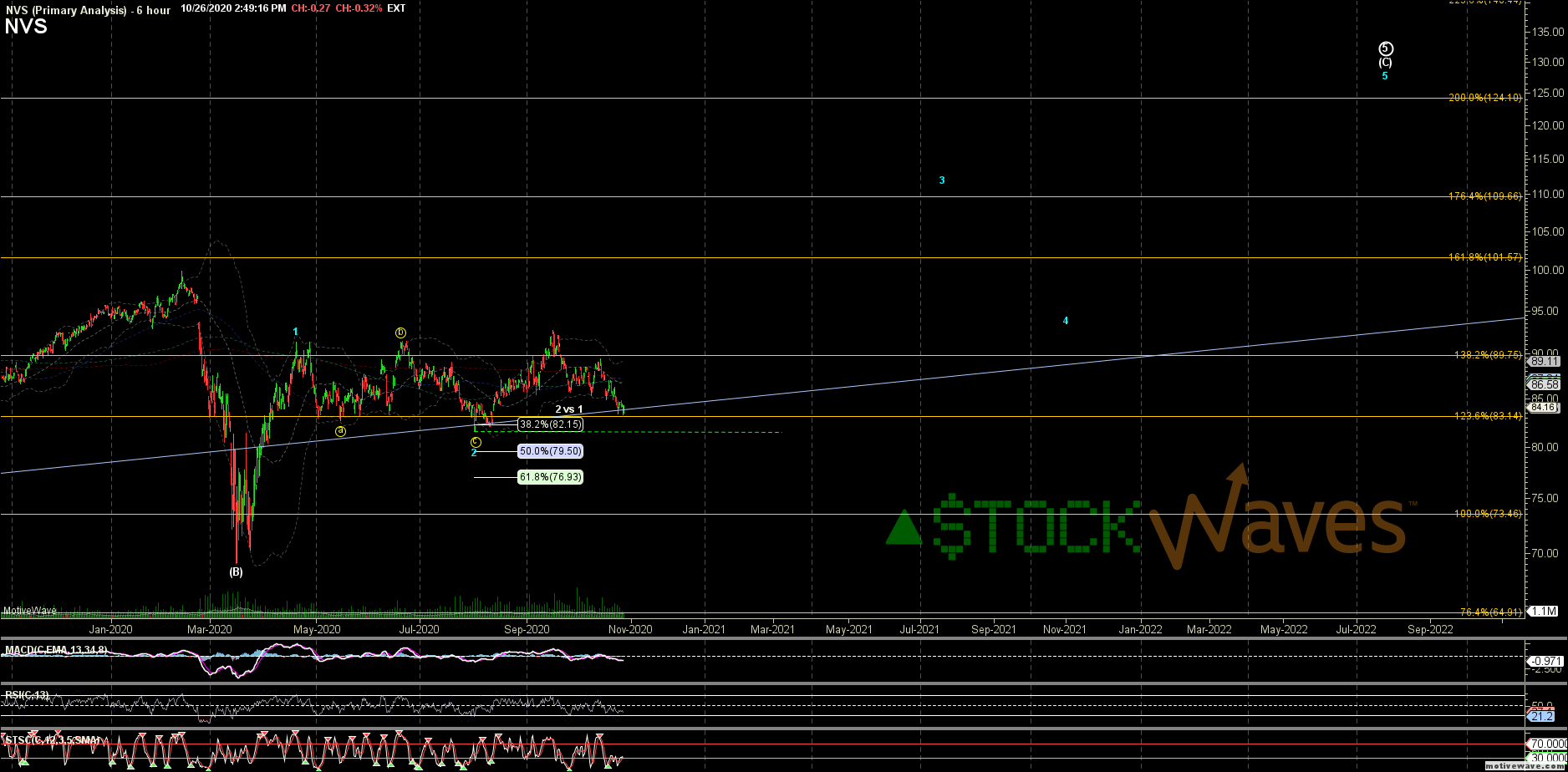
Task: Click the "130.00" price axis label
Action: pyautogui.click(x=1548, y=62)
